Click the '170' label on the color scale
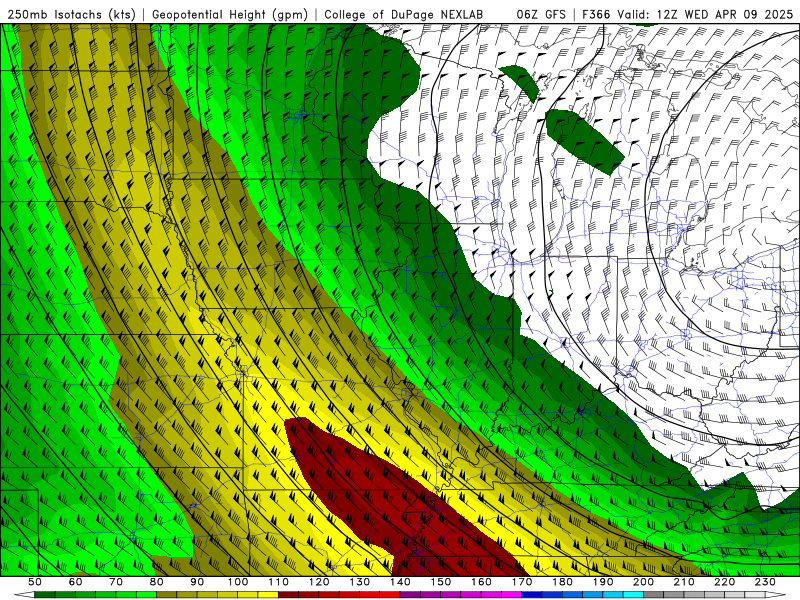The width and height of the screenshot is (800, 600). tap(522, 582)
